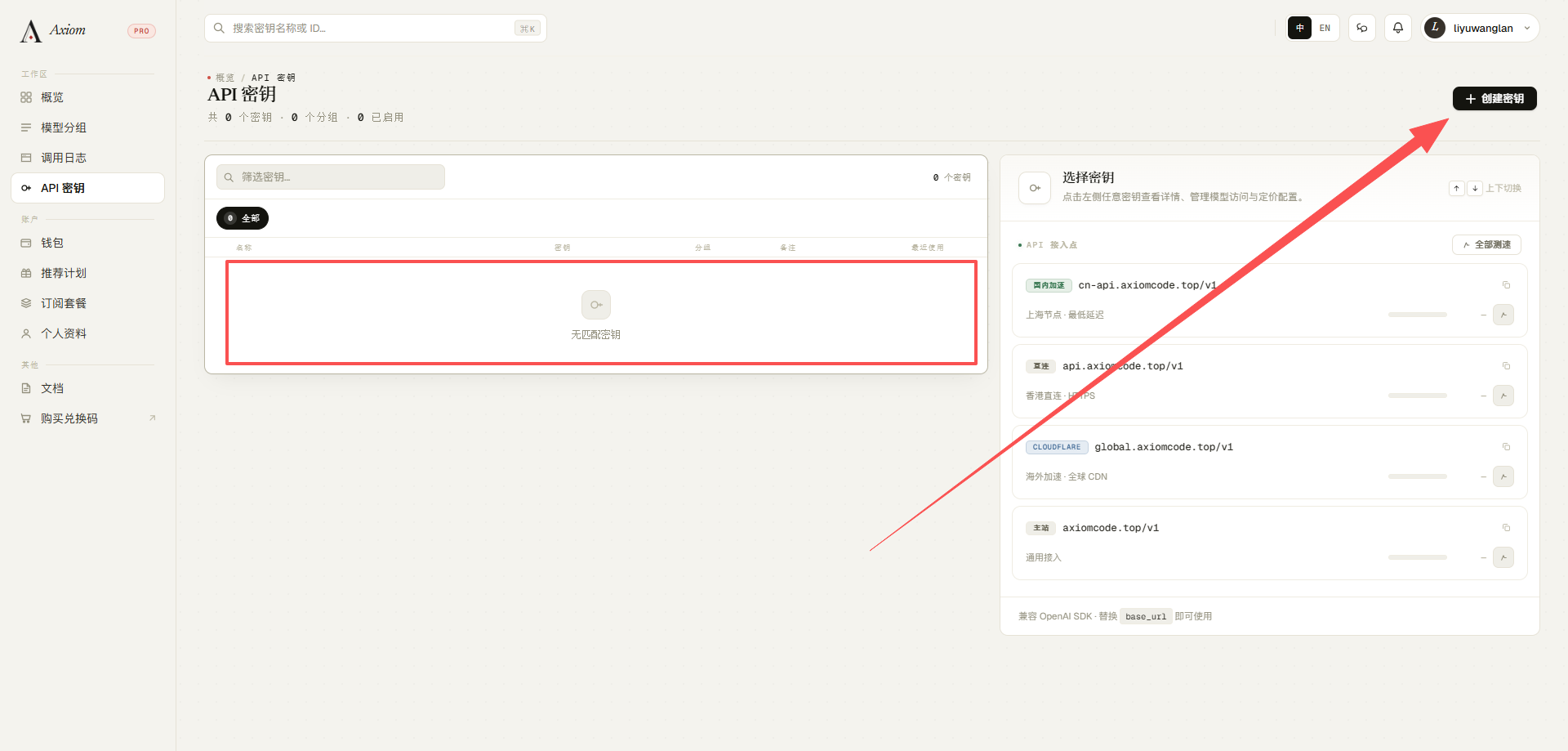Click the axiomcode.top/v1 主站 endpoint address
1568x751 pixels.
coord(1111,528)
